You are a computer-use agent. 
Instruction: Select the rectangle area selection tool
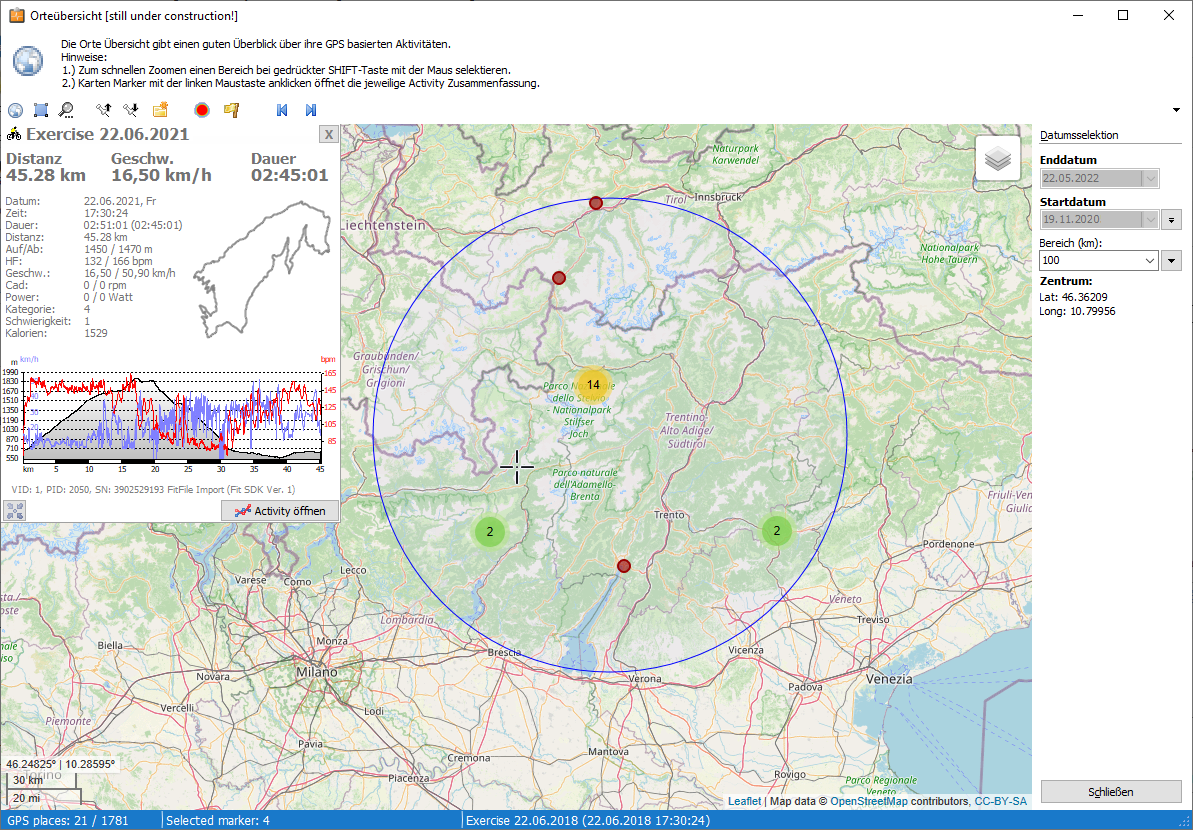tap(41, 110)
